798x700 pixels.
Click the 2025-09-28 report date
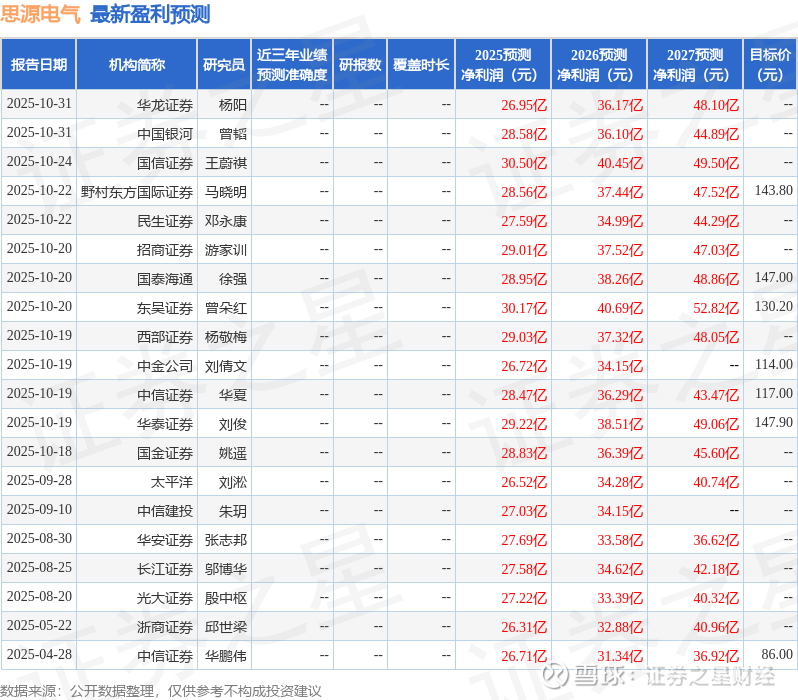[x=39, y=481]
